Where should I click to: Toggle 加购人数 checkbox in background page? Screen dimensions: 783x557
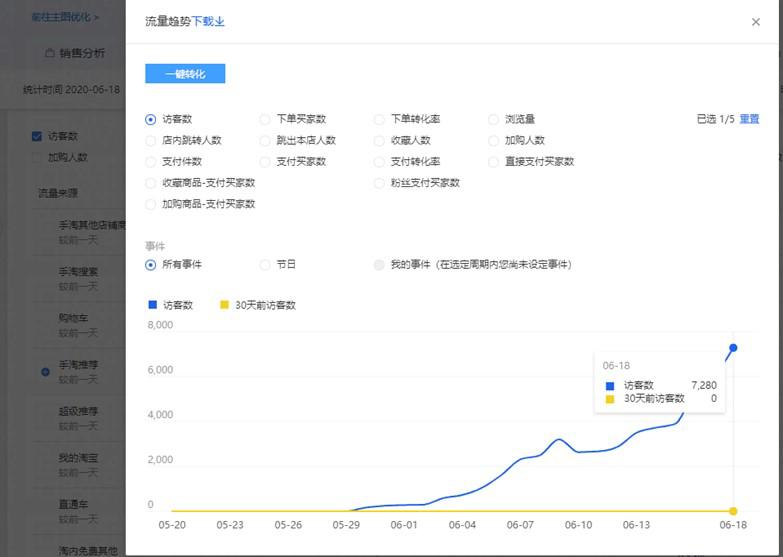point(36,158)
